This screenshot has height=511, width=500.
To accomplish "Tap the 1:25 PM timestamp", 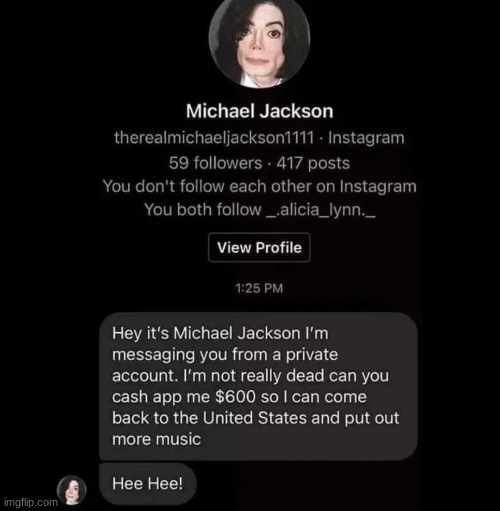I will pyautogui.click(x=259, y=288).
